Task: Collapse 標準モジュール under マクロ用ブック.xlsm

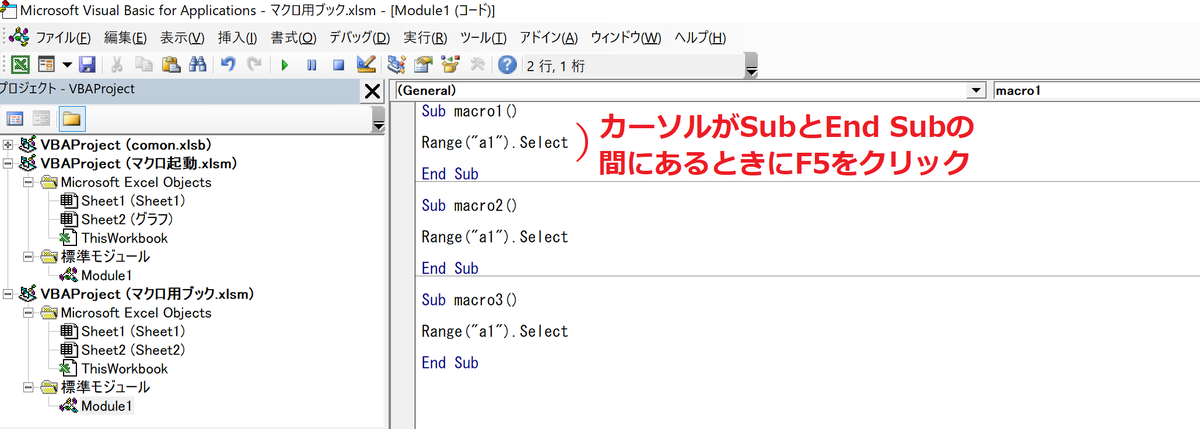Action: [29, 387]
